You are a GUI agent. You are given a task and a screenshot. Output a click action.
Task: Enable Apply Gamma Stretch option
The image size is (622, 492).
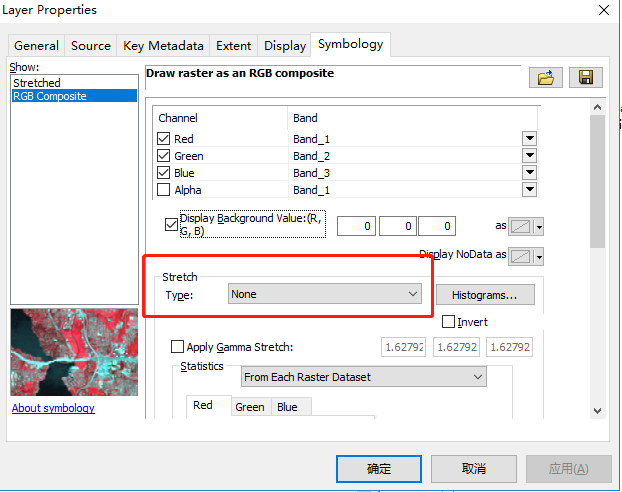tap(178, 347)
